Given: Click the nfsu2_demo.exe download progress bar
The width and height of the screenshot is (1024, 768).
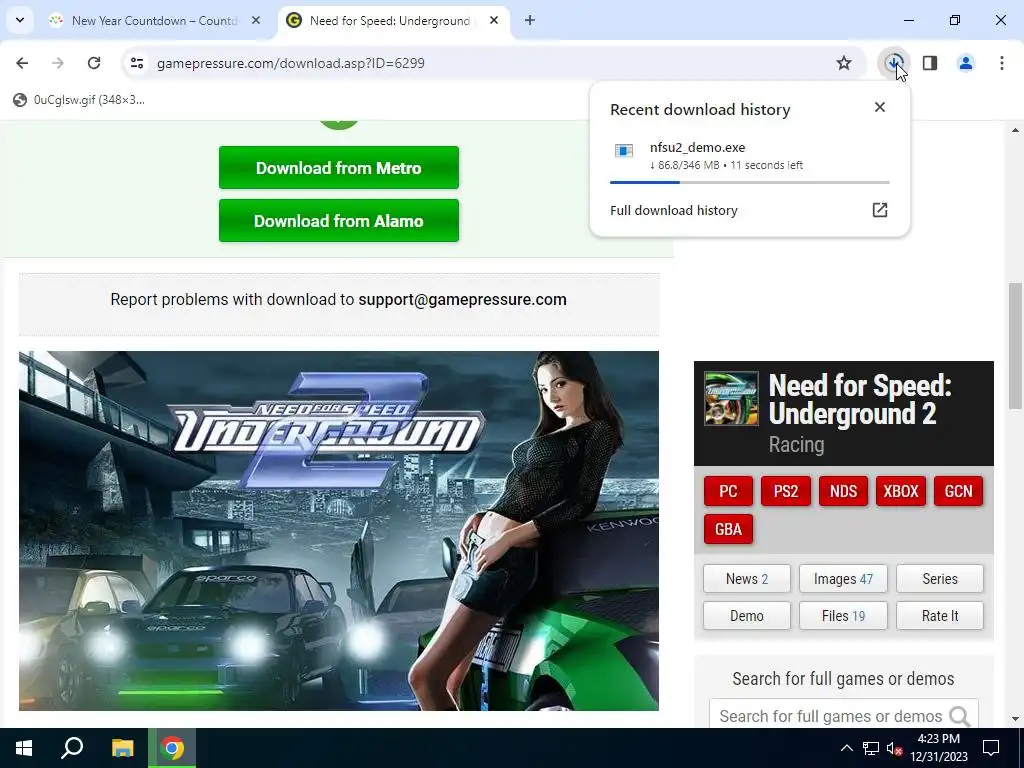Looking at the screenshot, I should 750,183.
